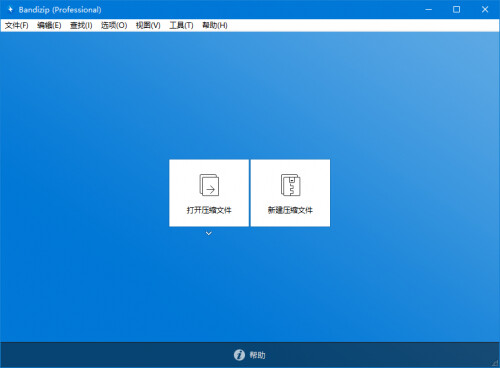Expand recent files chevron below open tile

[x=209, y=233]
